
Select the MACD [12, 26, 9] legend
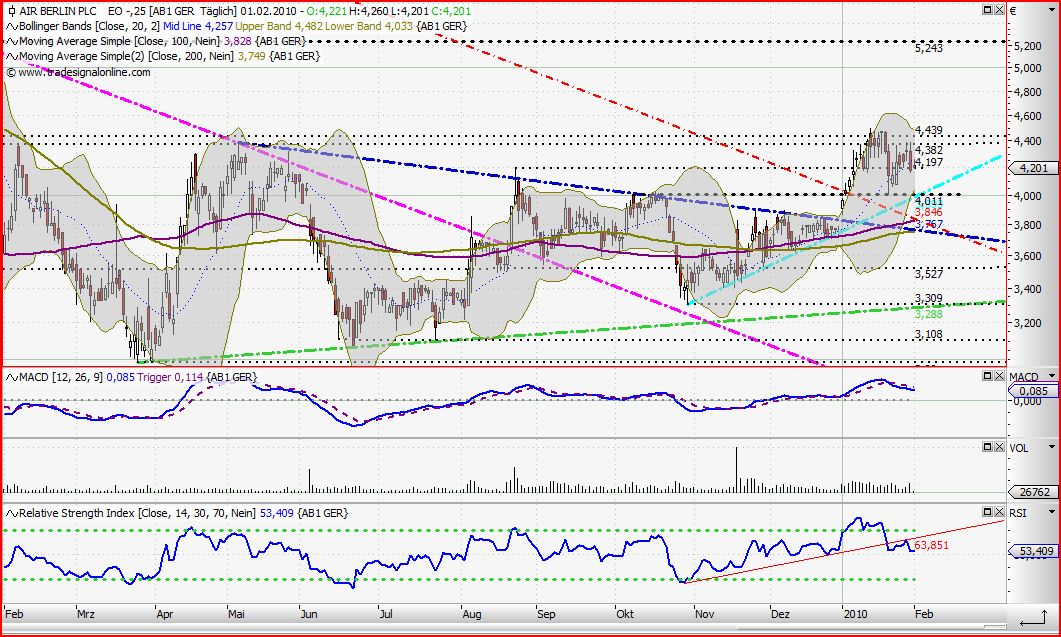[x=61, y=377]
